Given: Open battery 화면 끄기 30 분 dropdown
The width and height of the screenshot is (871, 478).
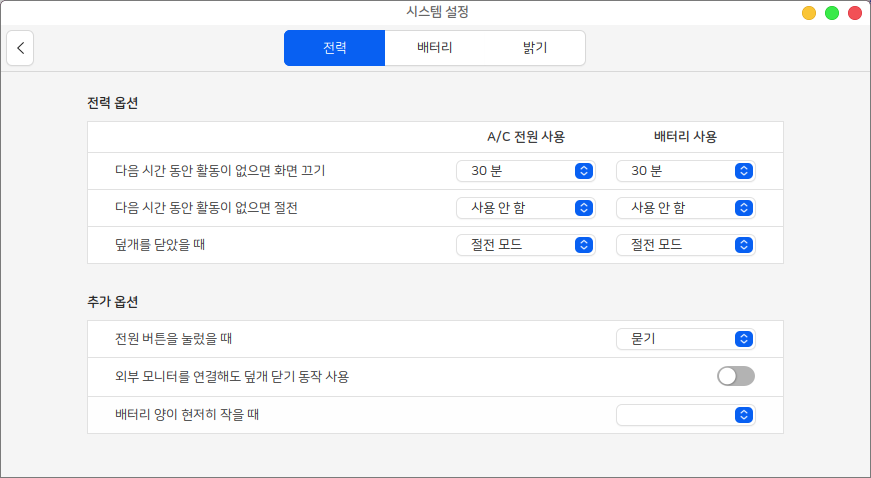Looking at the screenshot, I should tap(685, 171).
